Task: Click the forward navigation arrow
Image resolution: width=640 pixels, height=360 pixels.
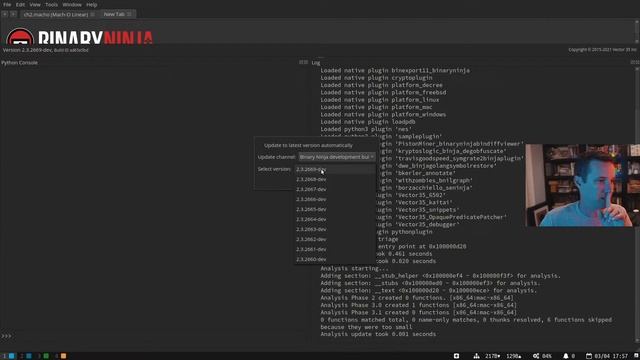Action: pyautogui.click(x=13, y=14)
